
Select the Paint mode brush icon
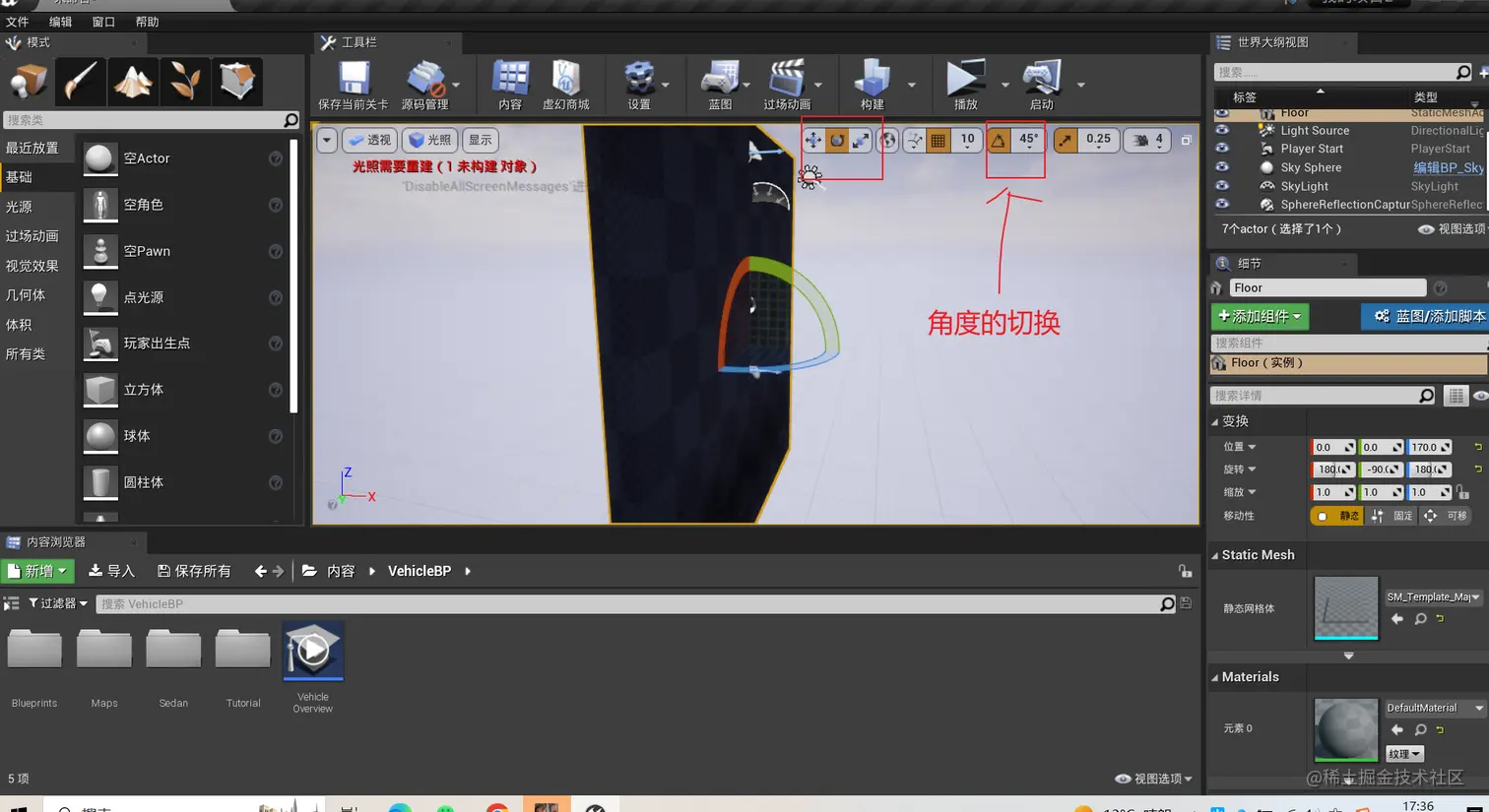click(80, 81)
